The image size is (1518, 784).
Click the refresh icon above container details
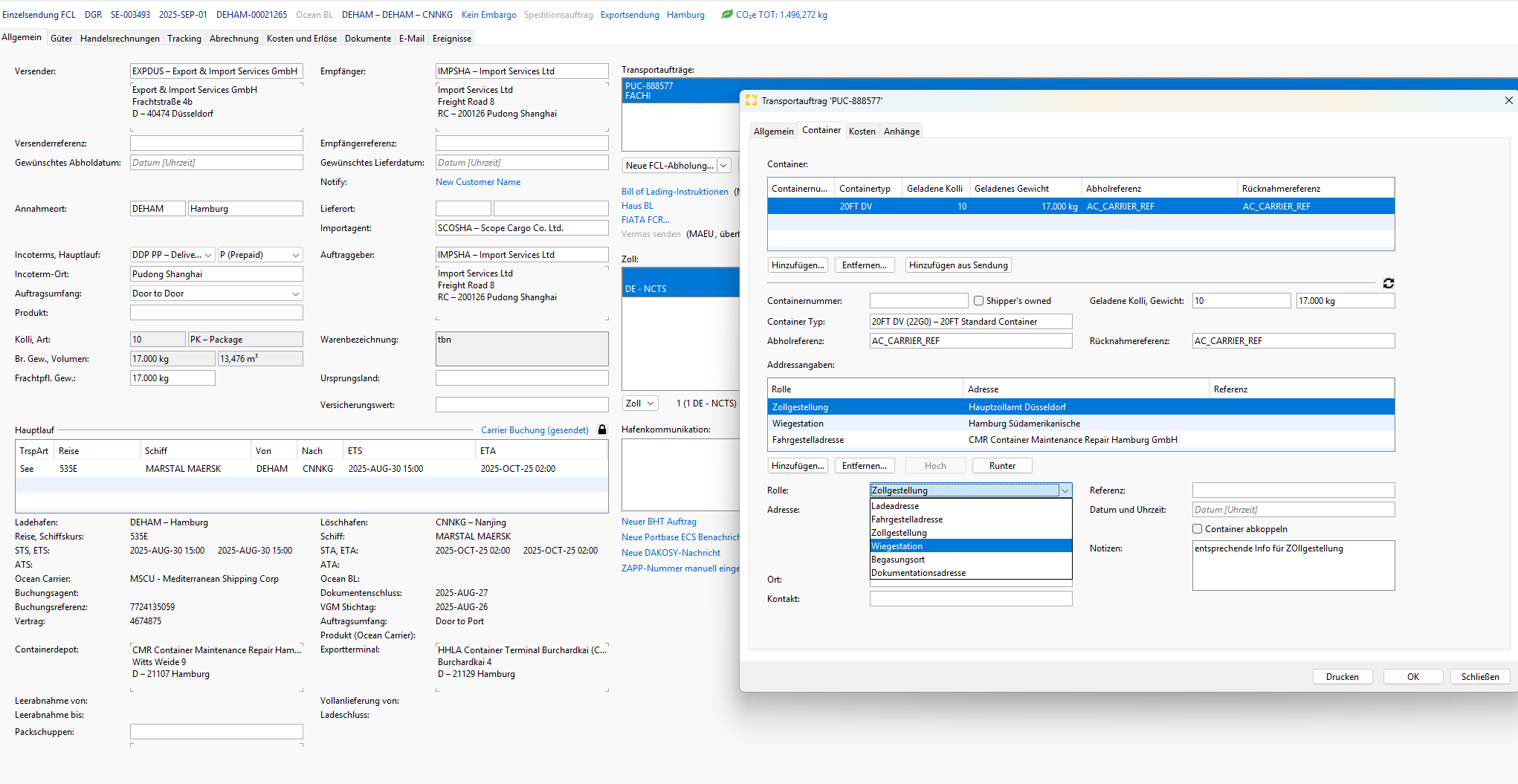coord(1388,283)
